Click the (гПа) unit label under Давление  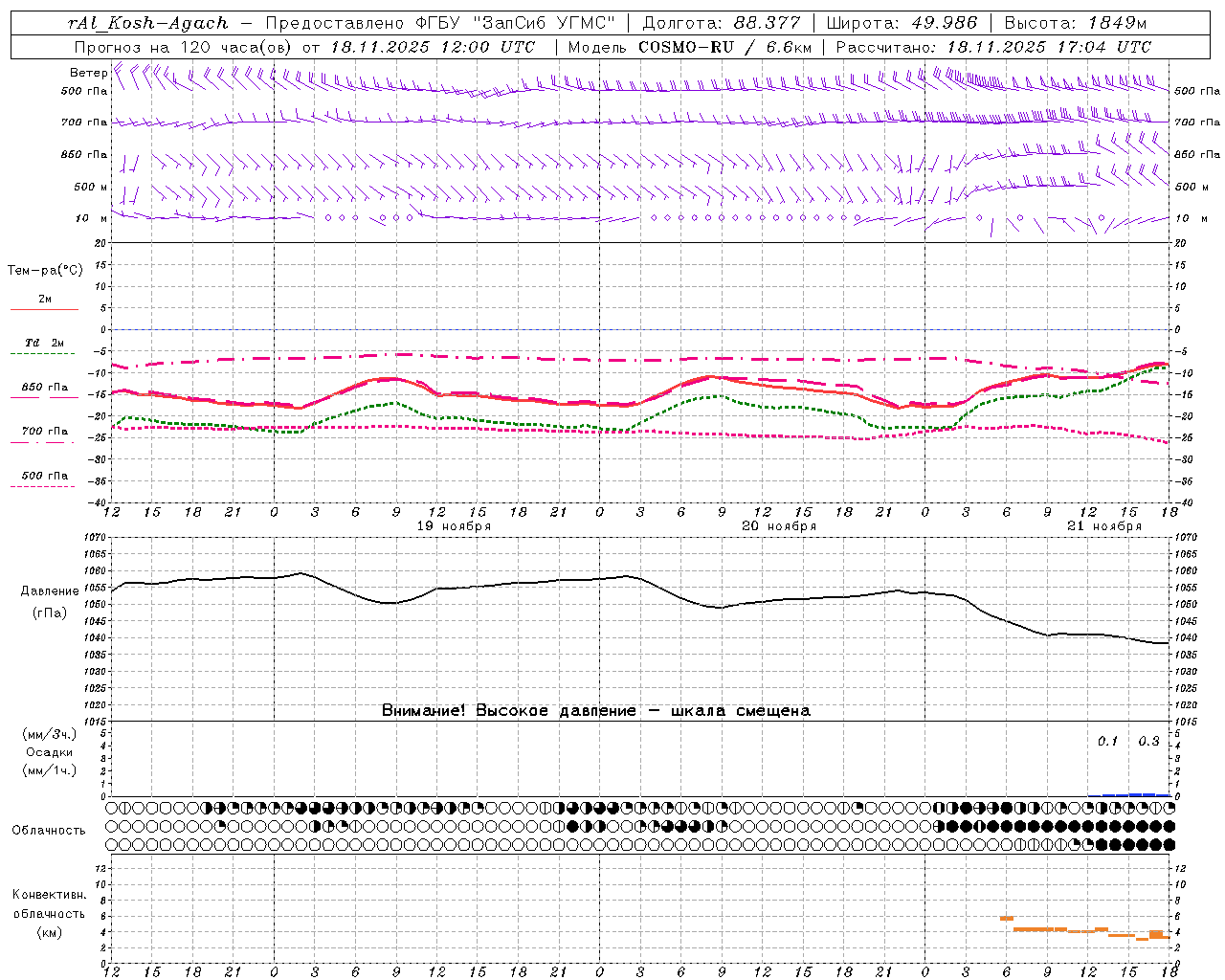(x=50, y=613)
